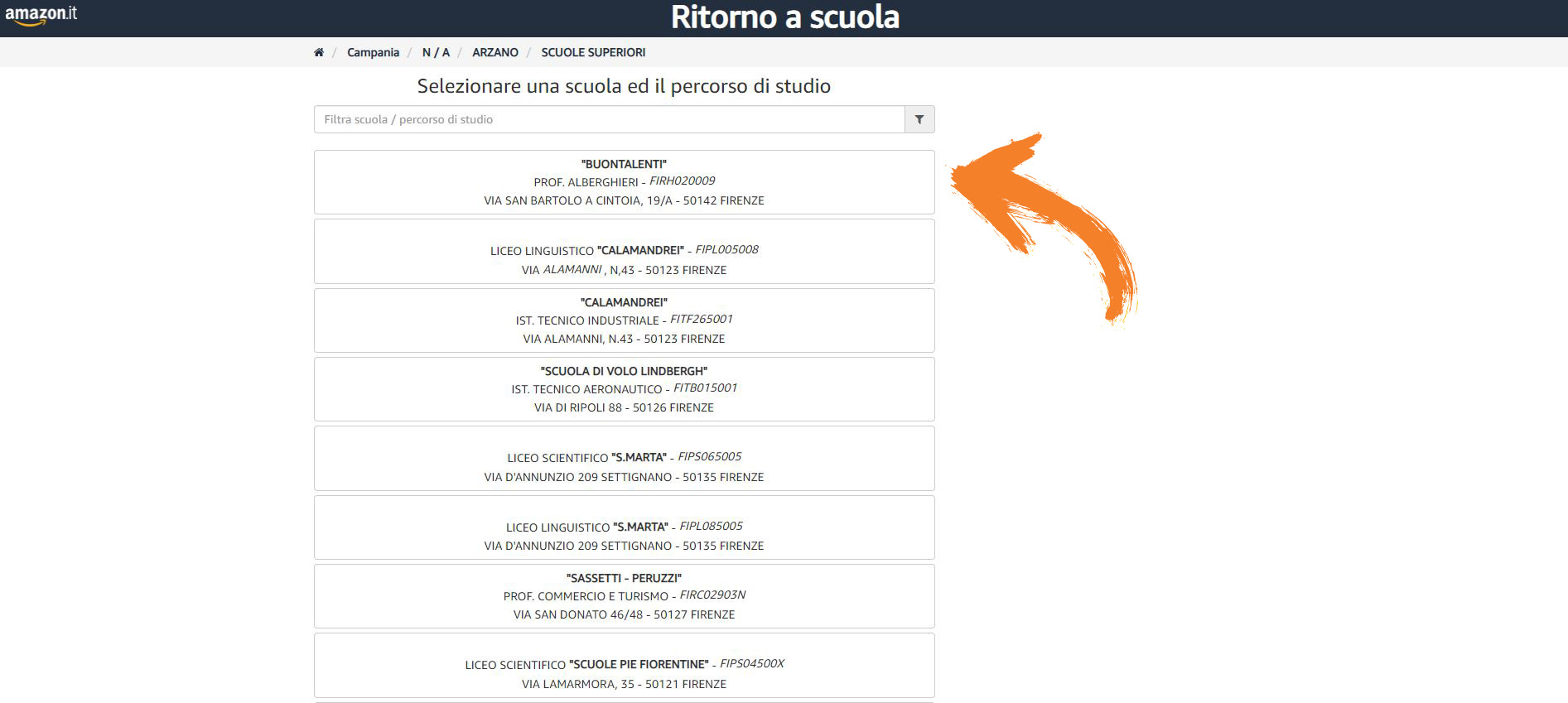Click code FIPS04500X

[751, 663]
